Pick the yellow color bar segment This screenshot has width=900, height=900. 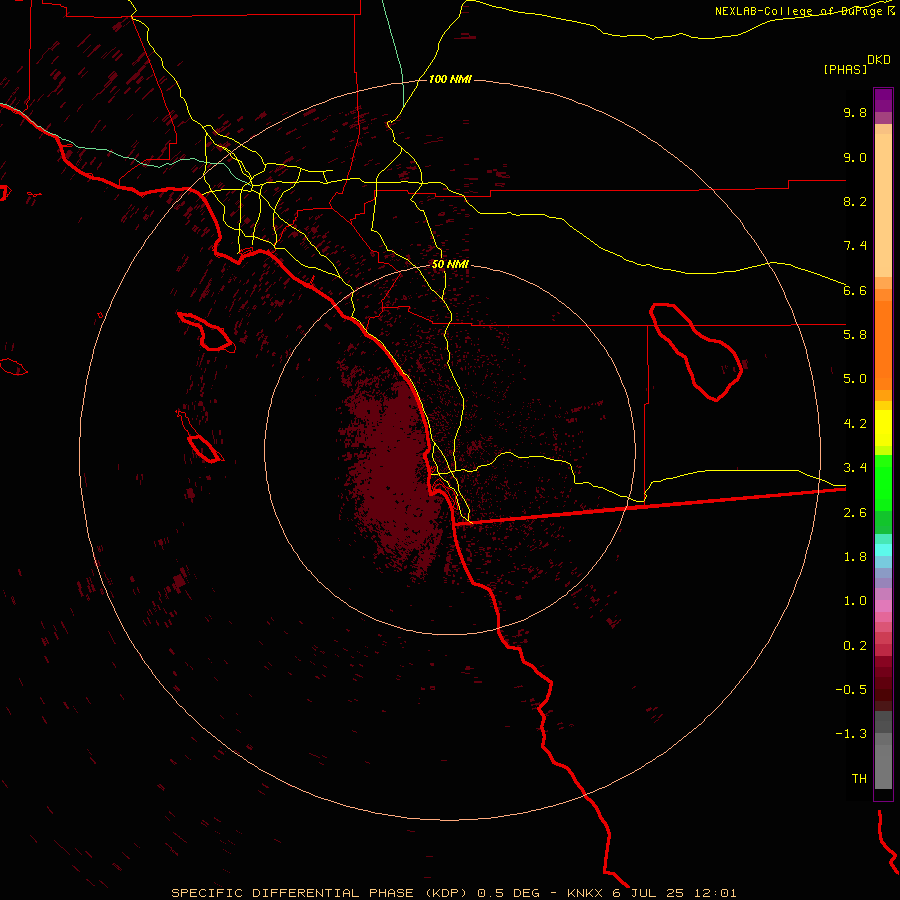point(883,428)
